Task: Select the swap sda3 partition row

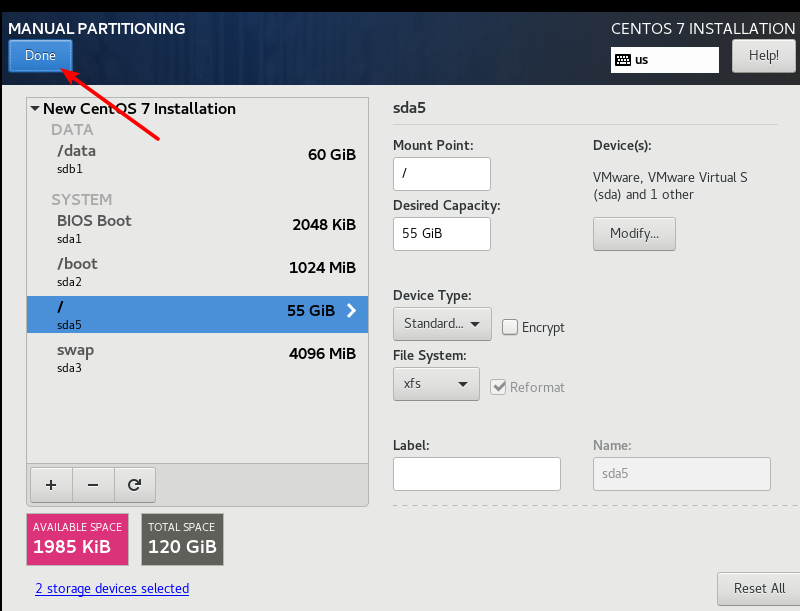Action: [197, 358]
